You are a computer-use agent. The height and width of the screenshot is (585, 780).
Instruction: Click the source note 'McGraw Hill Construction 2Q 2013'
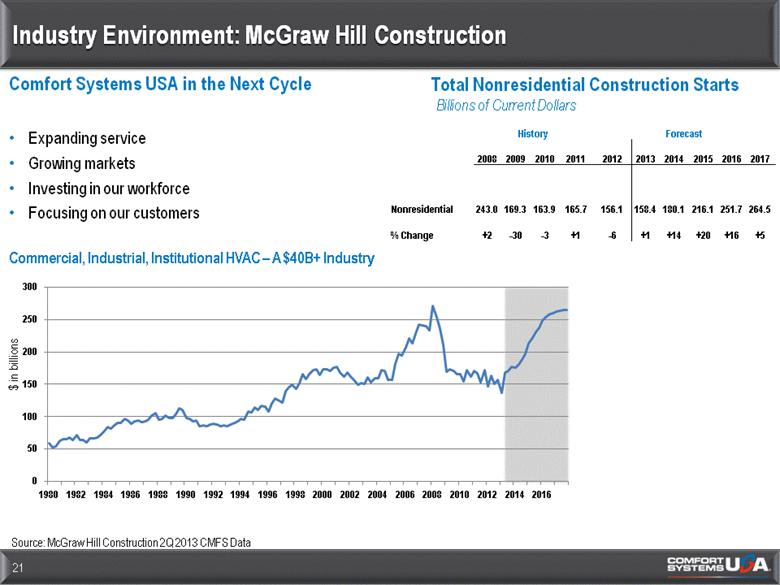pos(130,542)
